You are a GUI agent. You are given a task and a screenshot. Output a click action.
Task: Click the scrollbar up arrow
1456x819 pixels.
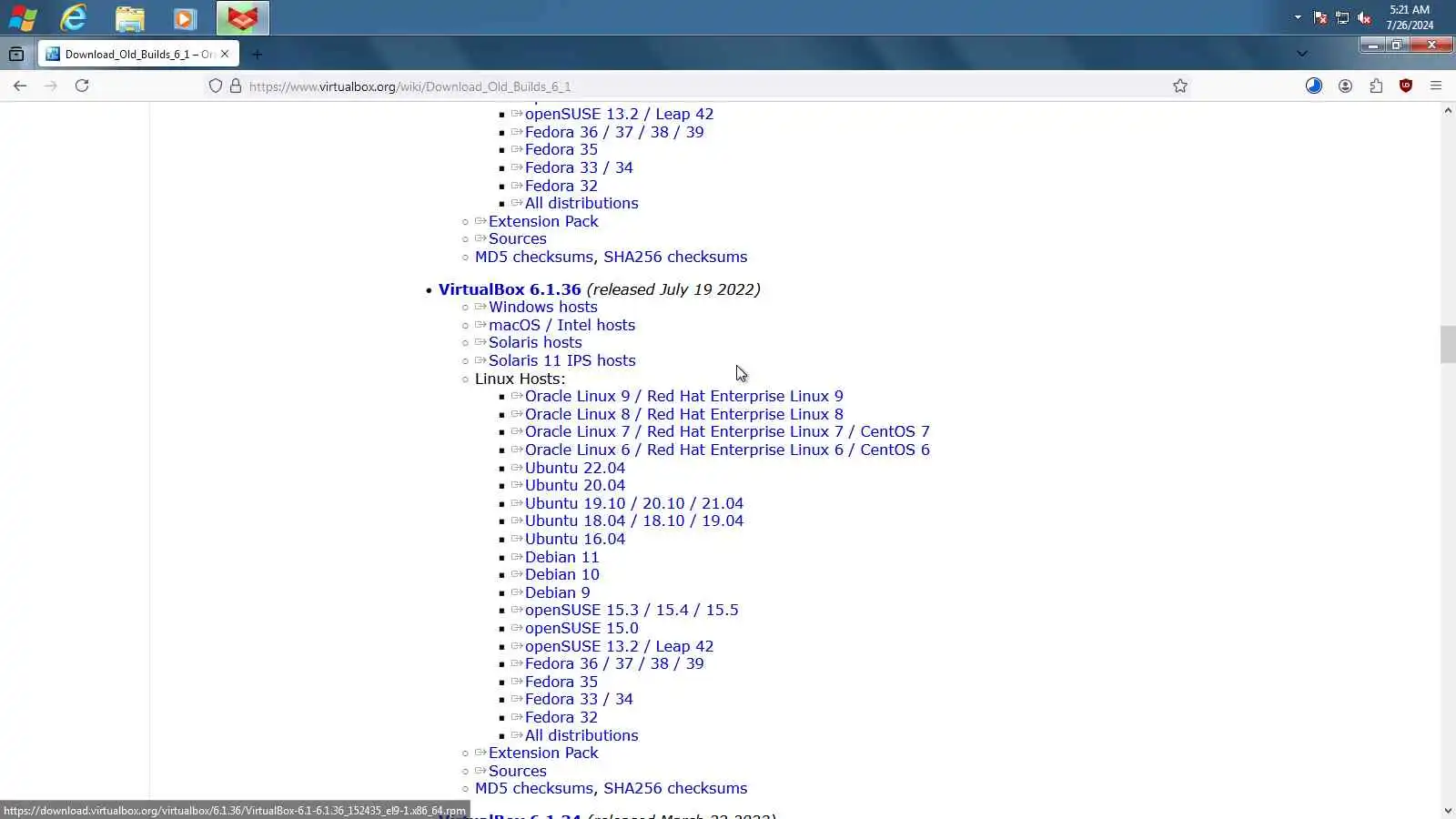pos(1448,110)
